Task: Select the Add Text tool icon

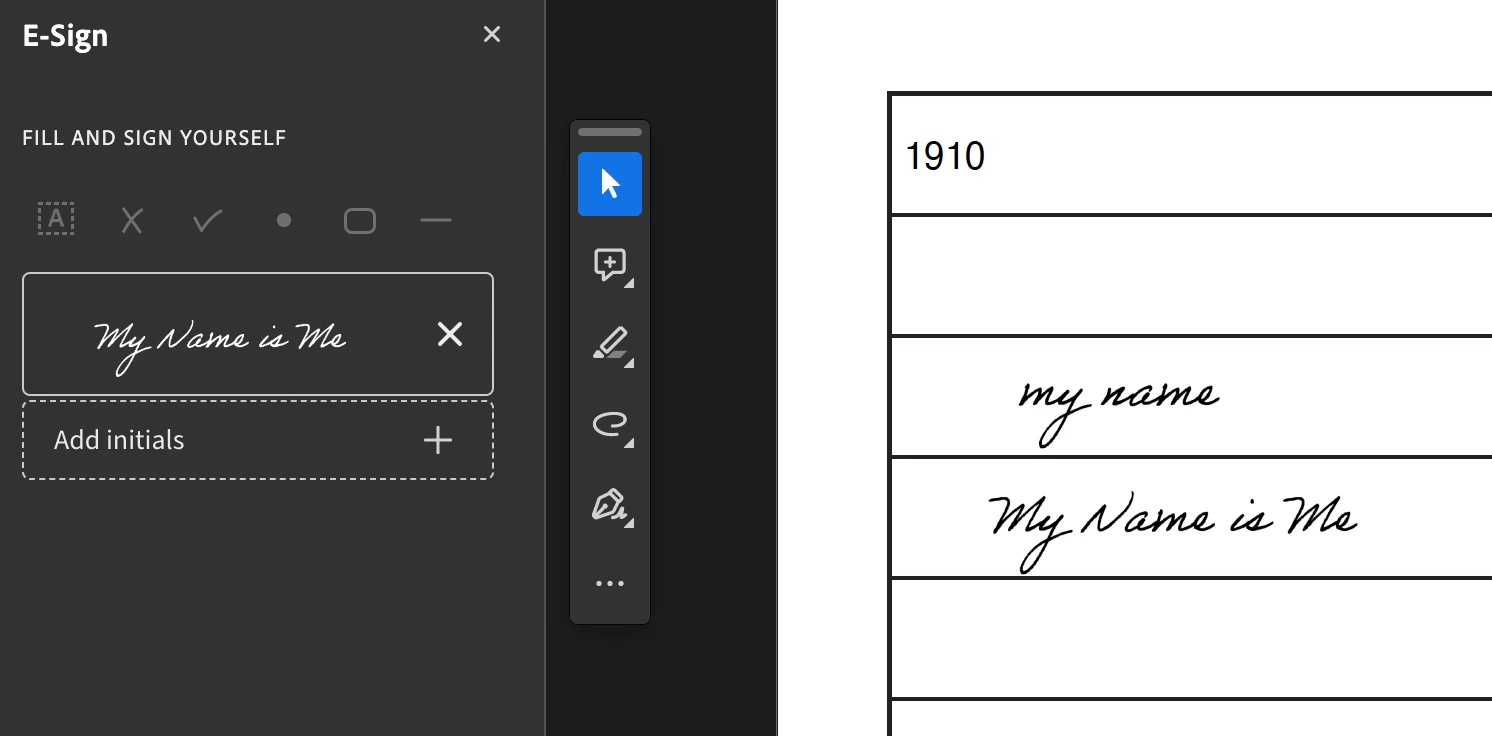Action: [56, 219]
